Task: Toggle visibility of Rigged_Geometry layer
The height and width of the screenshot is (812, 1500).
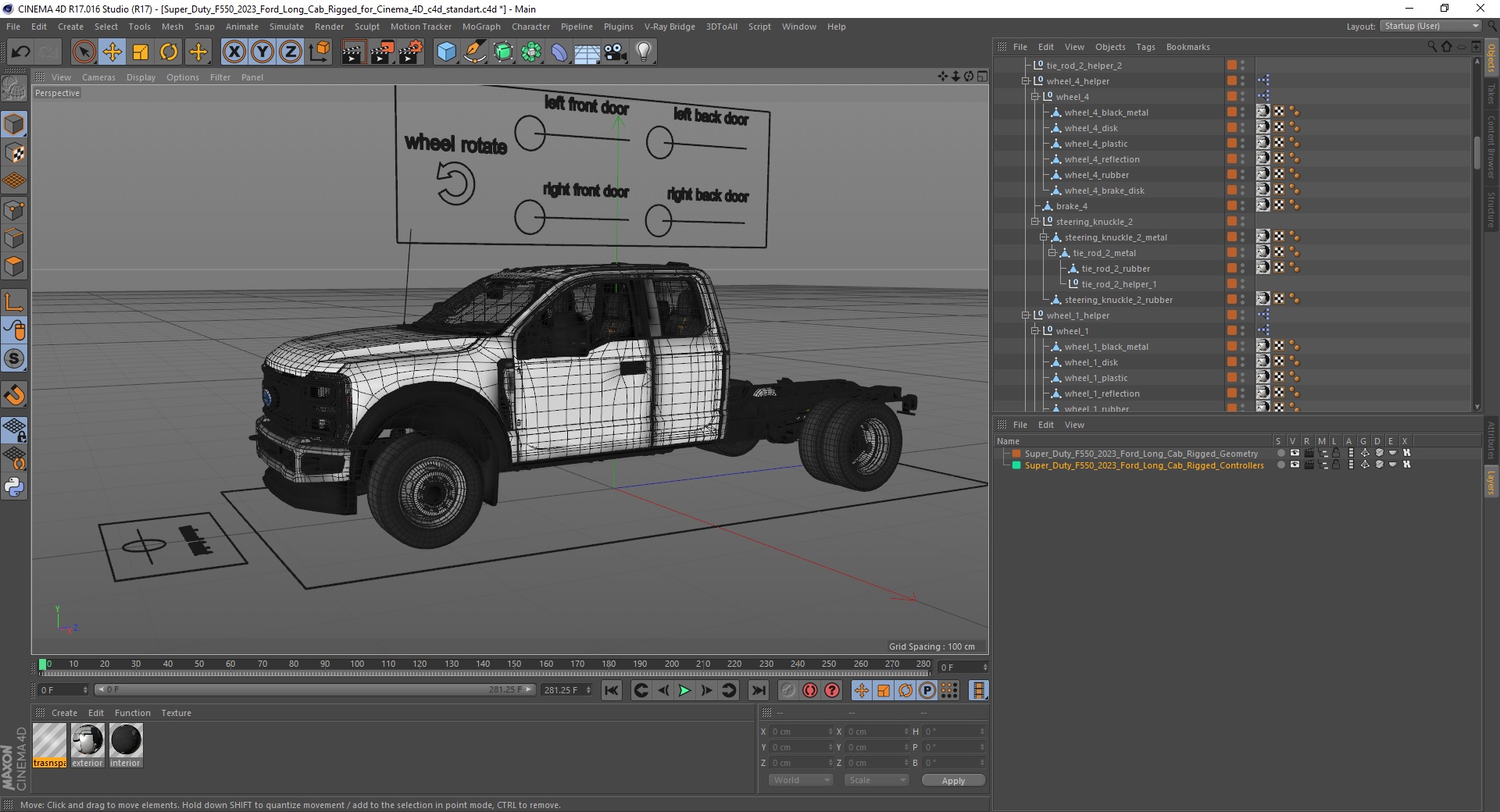Action: [x=1295, y=453]
